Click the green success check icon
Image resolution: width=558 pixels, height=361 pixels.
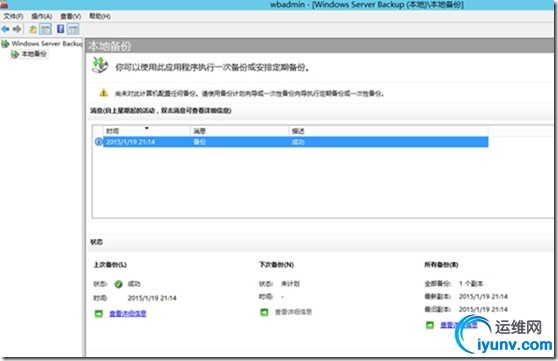coord(119,284)
